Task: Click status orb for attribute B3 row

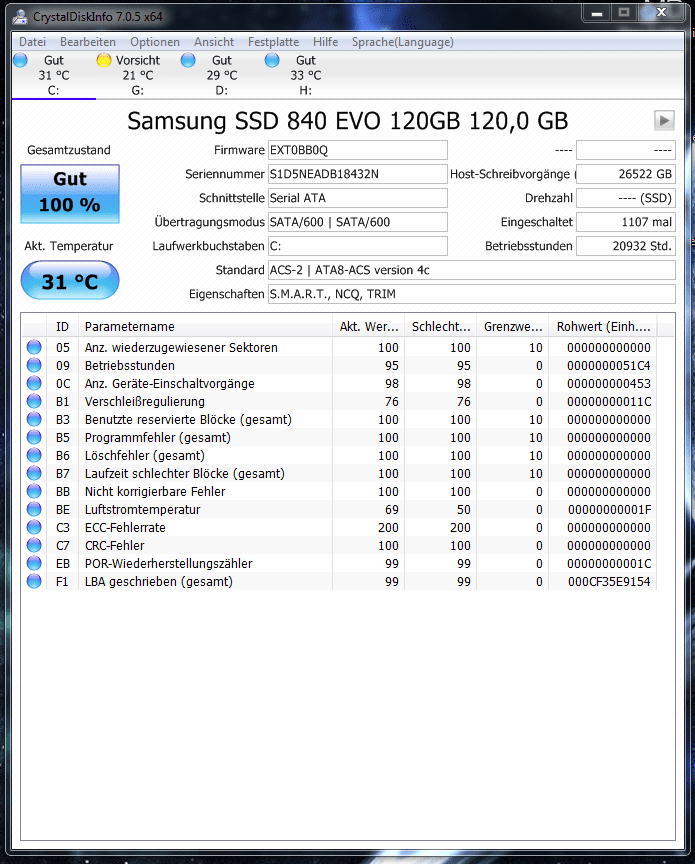Action: pos(34,419)
